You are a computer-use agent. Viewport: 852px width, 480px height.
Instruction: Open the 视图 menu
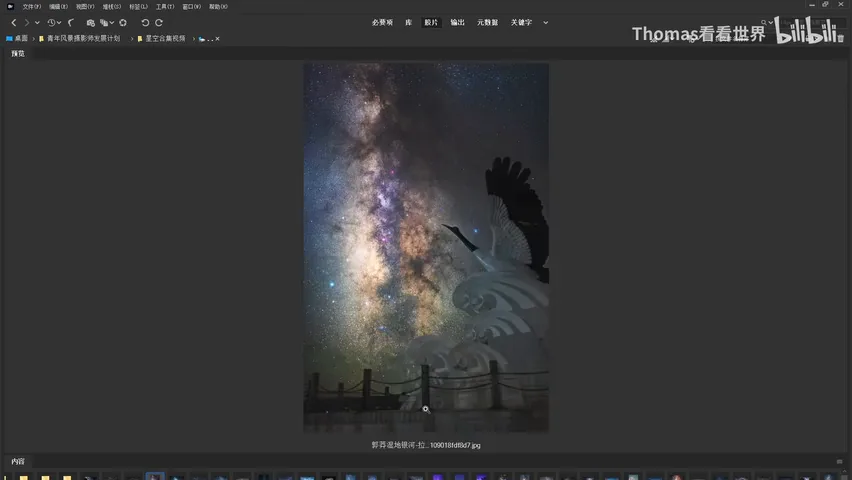tap(85, 7)
